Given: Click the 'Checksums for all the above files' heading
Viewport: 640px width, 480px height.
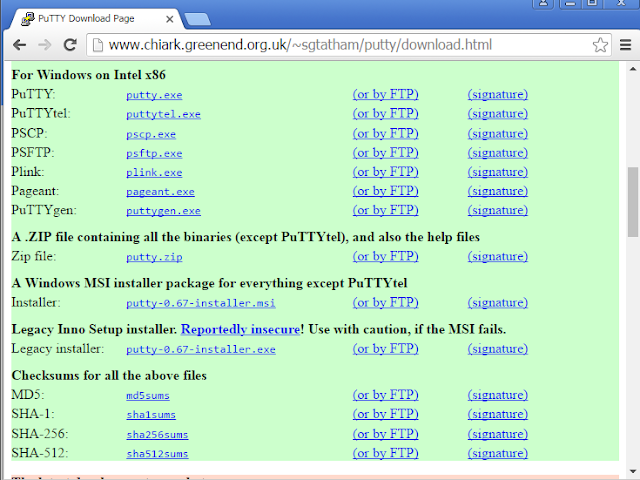Looking at the screenshot, I should tap(109, 375).
